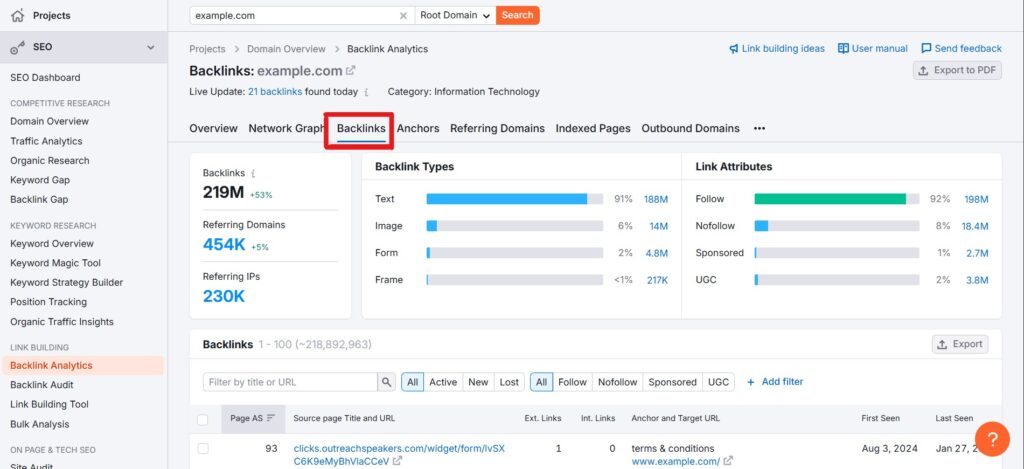Open the orange help question mark button

pyautogui.click(x=992, y=439)
